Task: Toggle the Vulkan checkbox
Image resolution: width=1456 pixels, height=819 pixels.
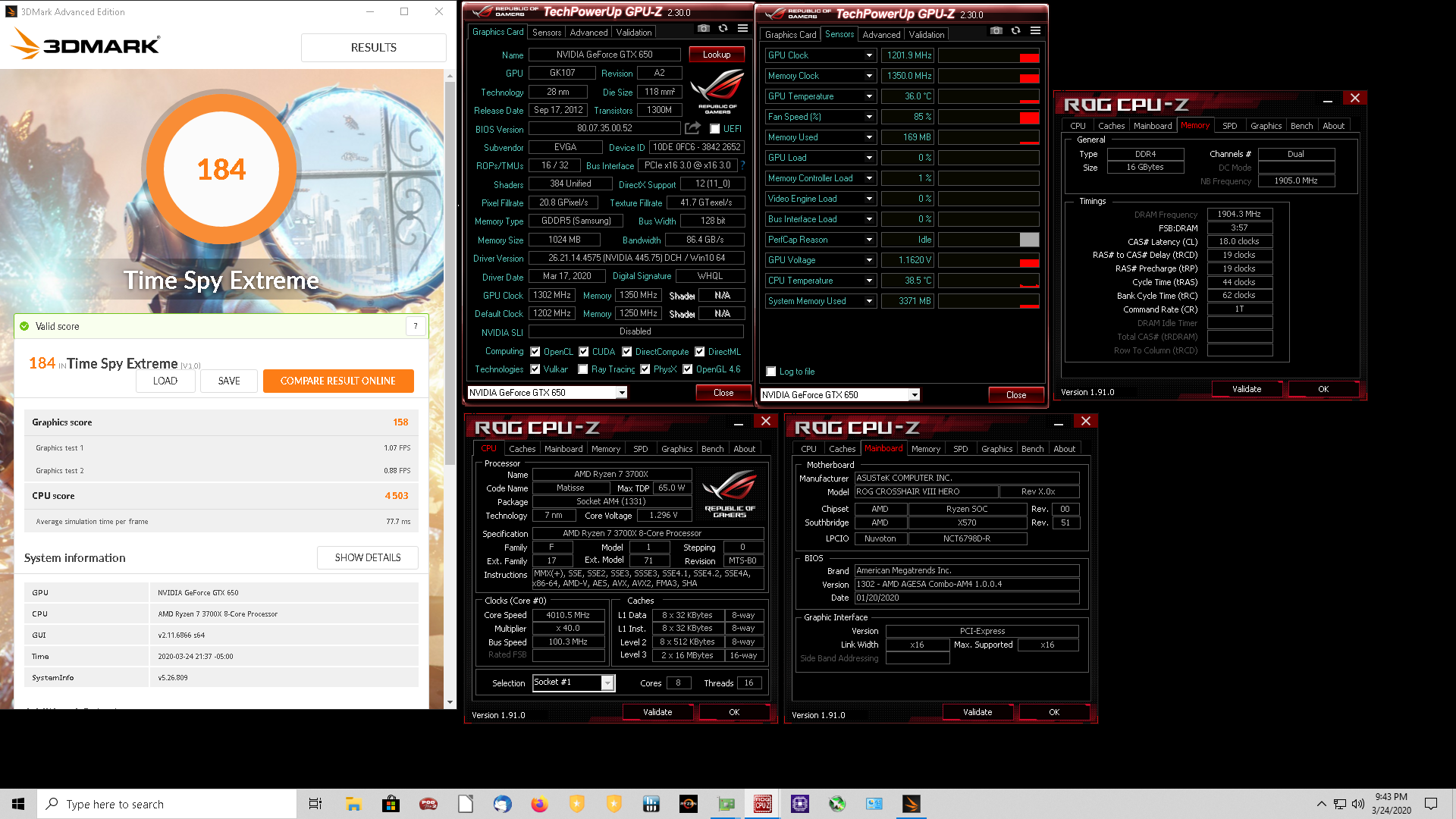Action: (535, 369)
